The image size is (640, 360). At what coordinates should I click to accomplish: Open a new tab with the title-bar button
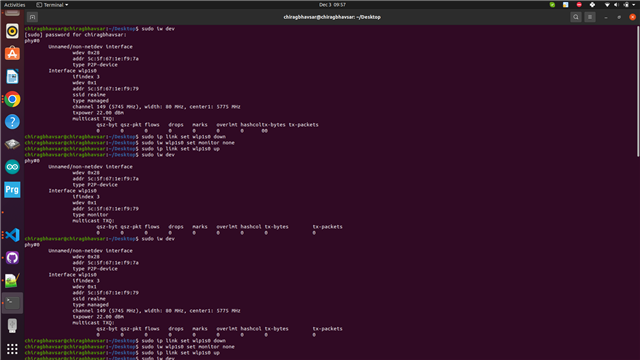pos(33,17)
